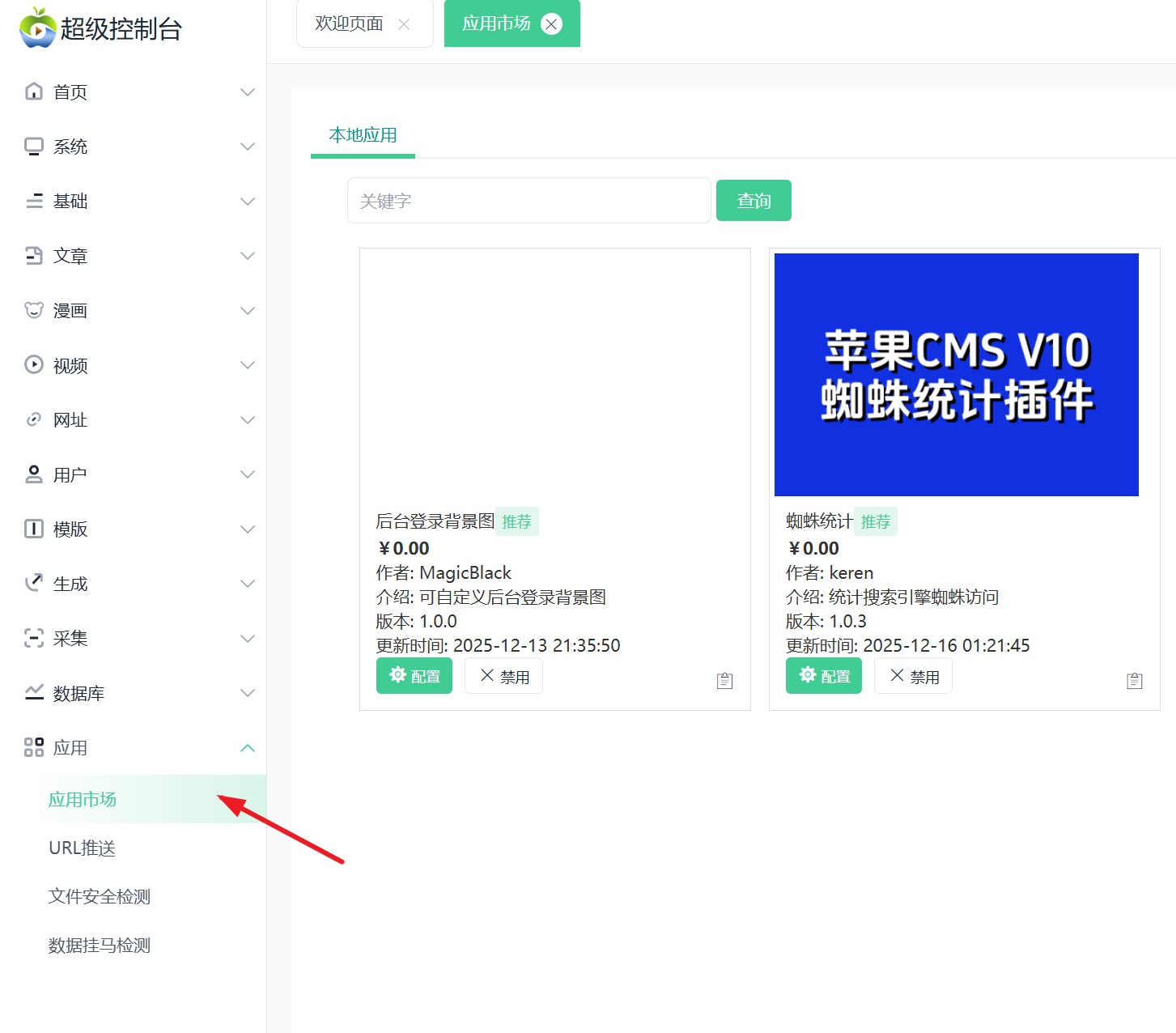Expand the 用户 menu chevron
Image resolution: width=1176 pixels, height=1033 pixels.
pos(248,474)
